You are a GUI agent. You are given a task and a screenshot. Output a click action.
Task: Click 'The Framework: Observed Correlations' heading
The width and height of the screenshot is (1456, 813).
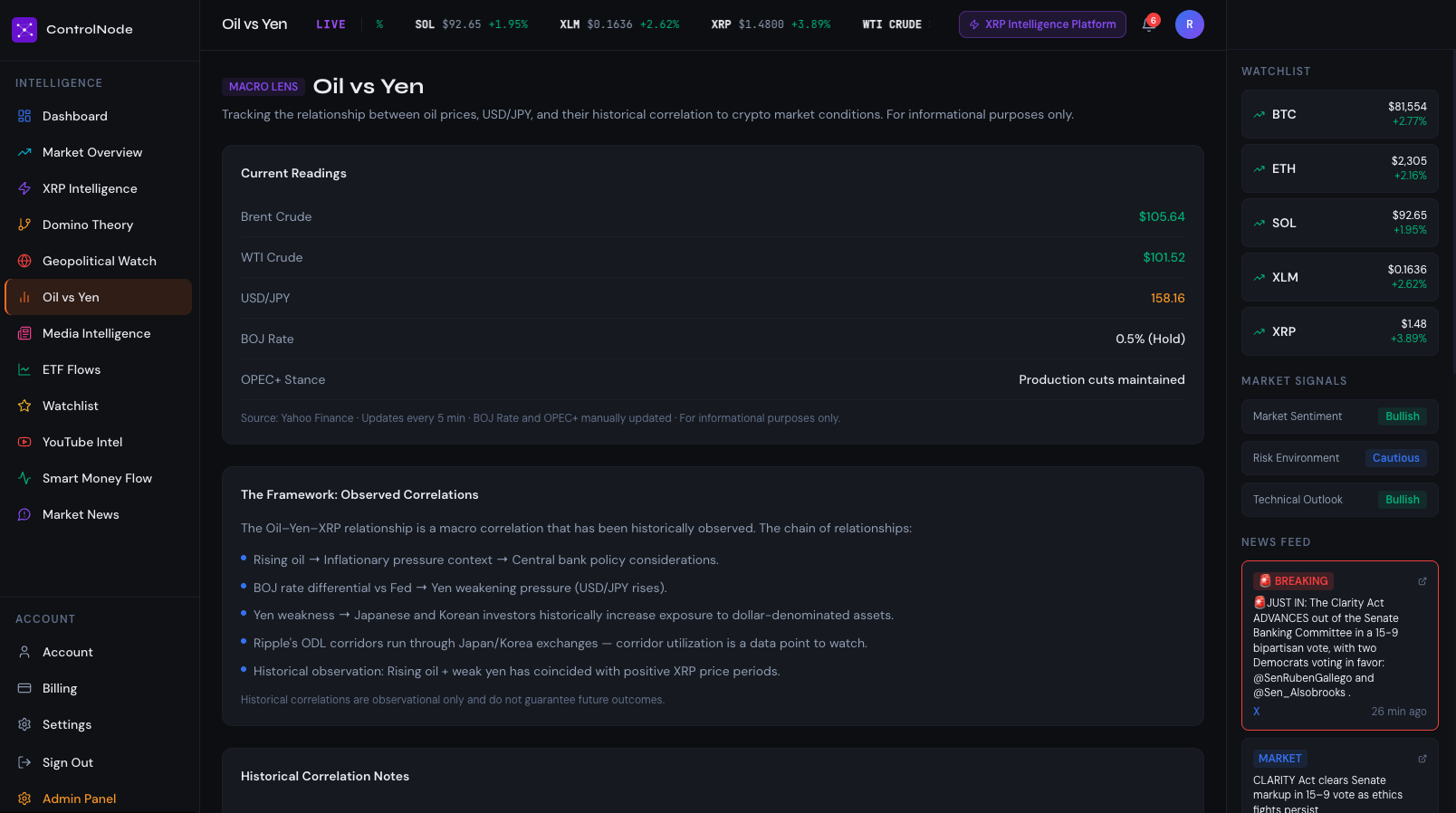[359, 494]
